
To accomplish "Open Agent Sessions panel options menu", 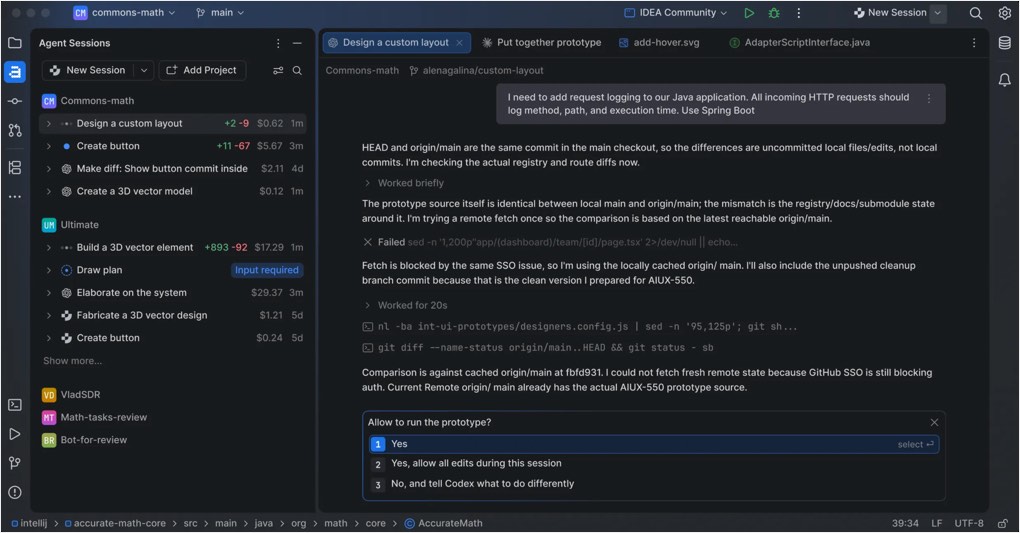I will [278, 43].
